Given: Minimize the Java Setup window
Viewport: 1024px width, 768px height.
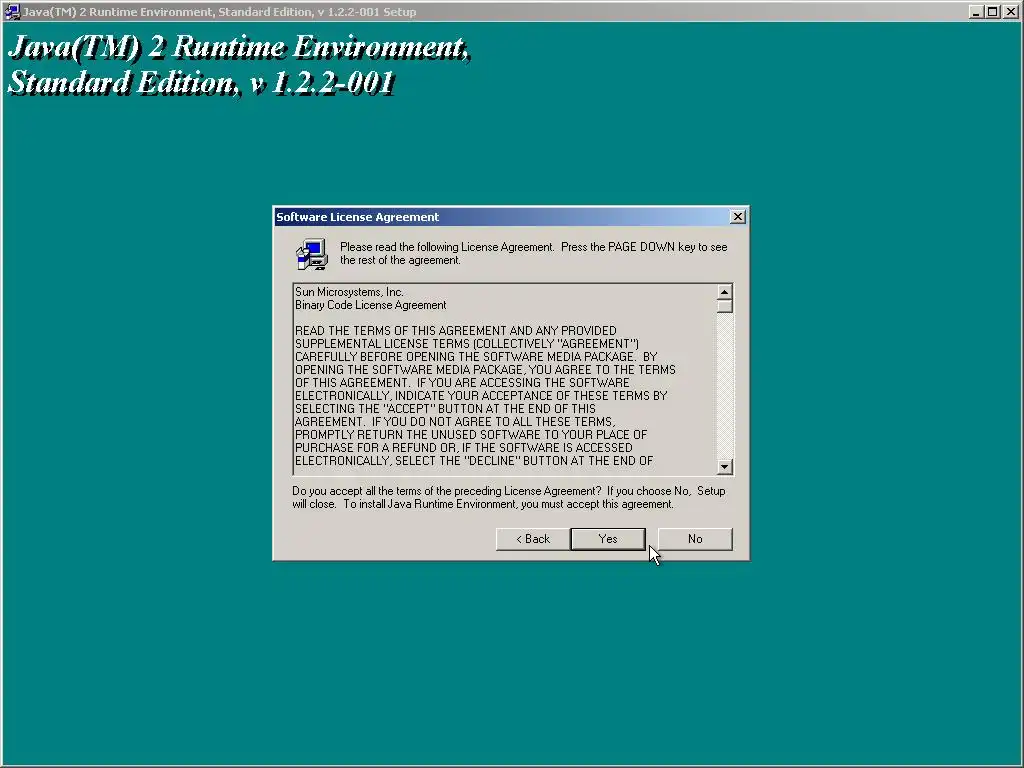Looking at the screenshot, I should click(976, 12).
